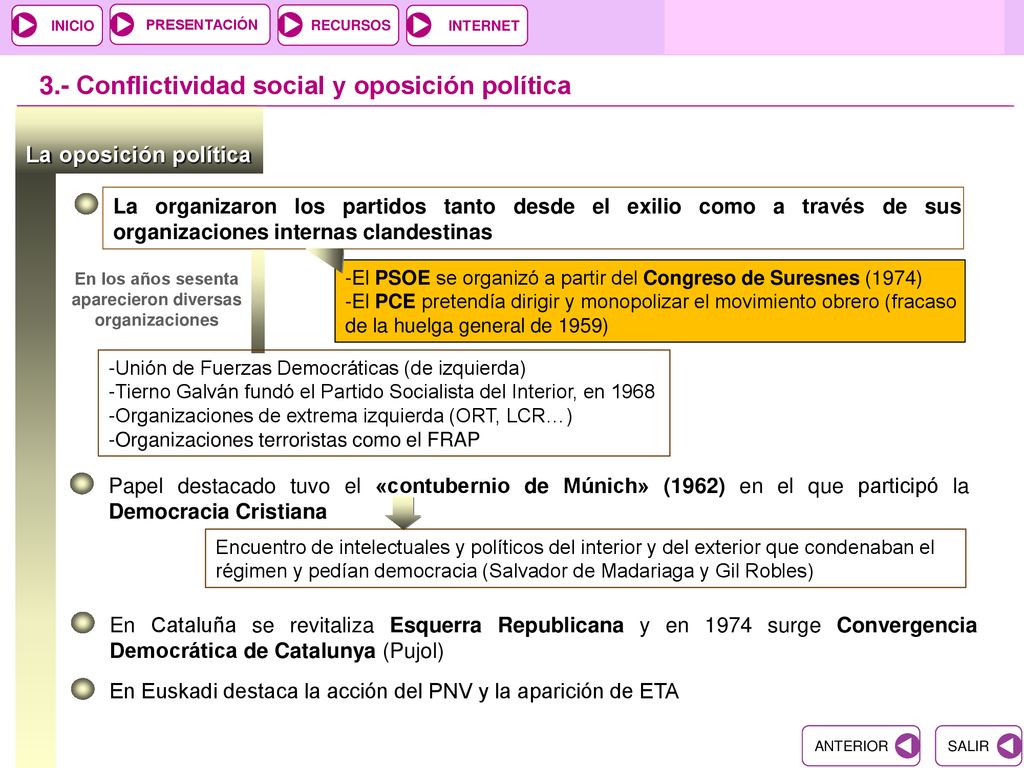The width and height of the screenshot is (1024, 768).
Task: Click the bold text 'Democracia Cristiana'
Action: click(217, 511)
